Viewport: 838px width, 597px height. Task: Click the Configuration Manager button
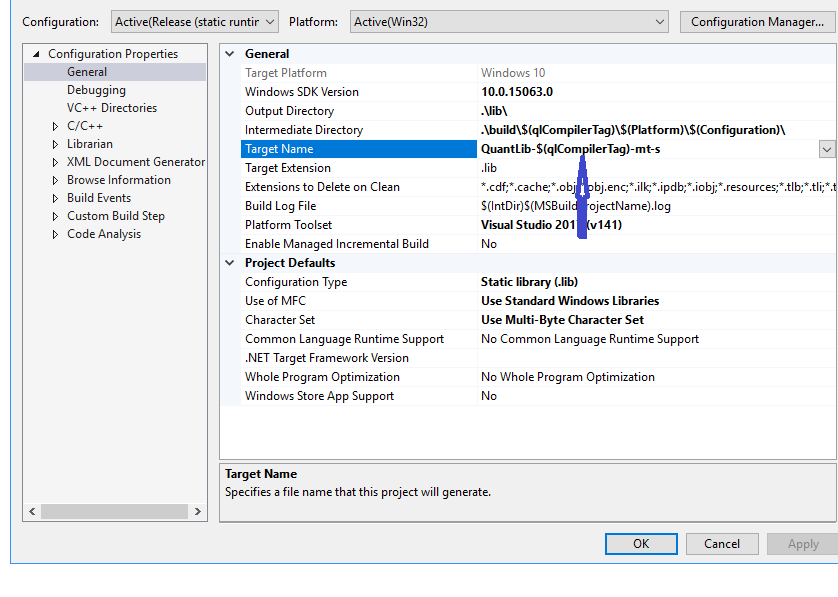(x=757, y=21)
